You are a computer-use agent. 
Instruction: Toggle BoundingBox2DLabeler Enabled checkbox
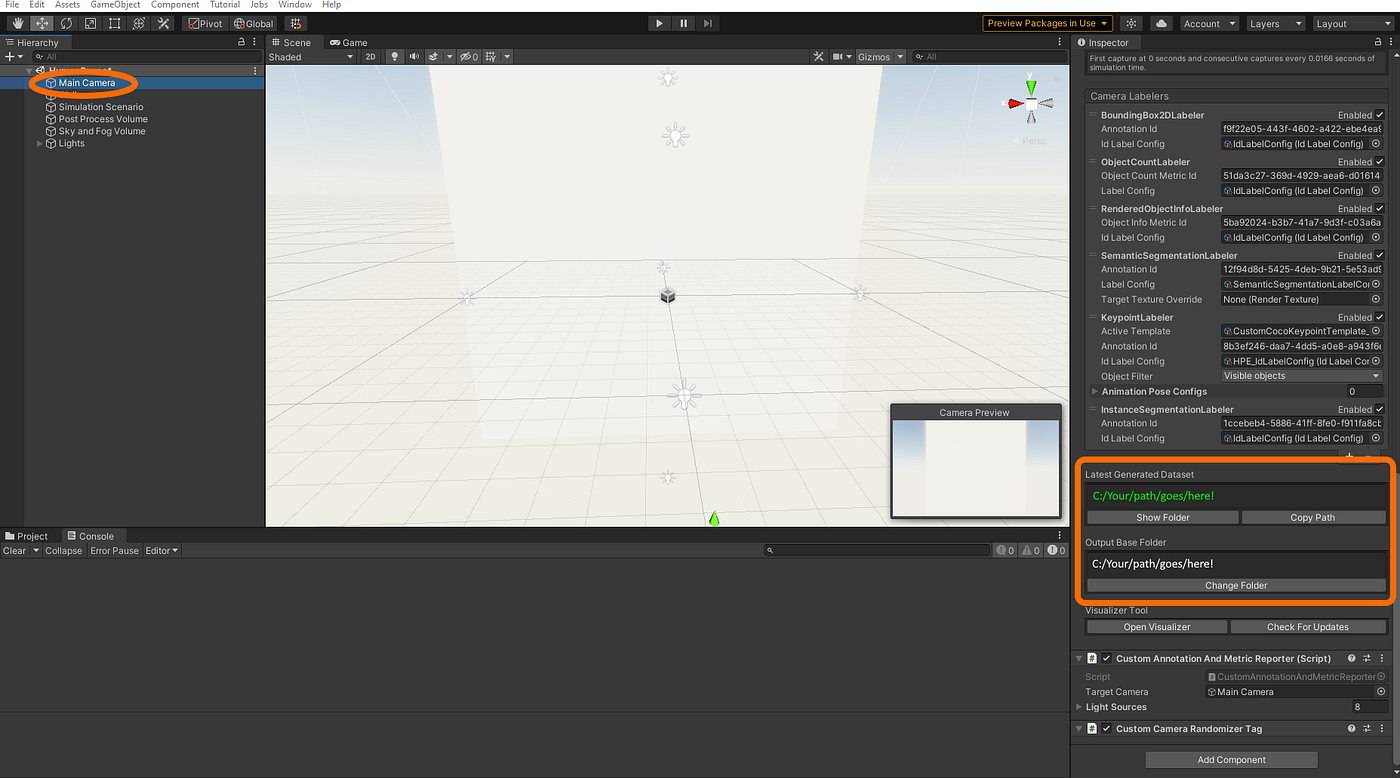click(x=1380, y=115)
